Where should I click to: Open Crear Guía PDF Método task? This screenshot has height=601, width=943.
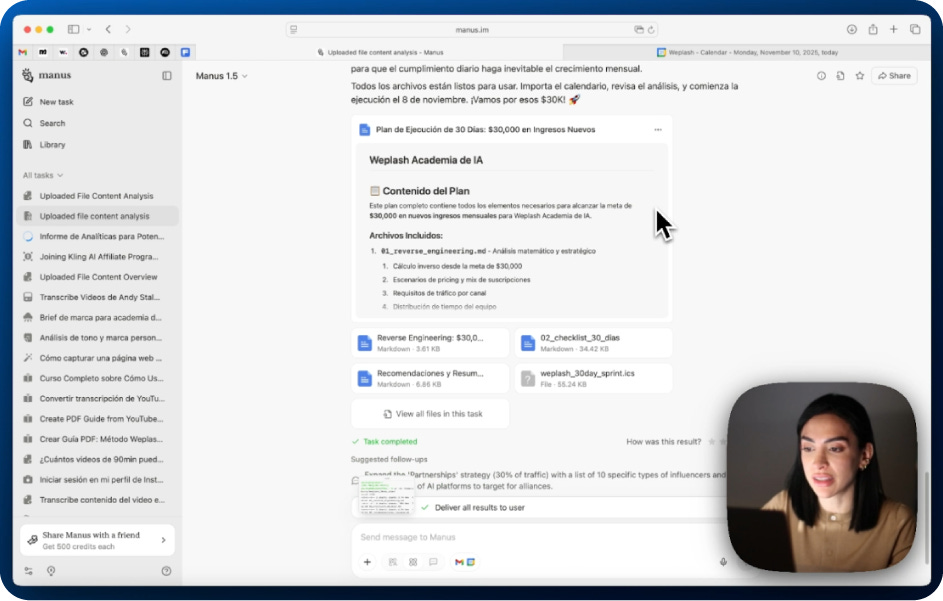(x=97, y=439)
